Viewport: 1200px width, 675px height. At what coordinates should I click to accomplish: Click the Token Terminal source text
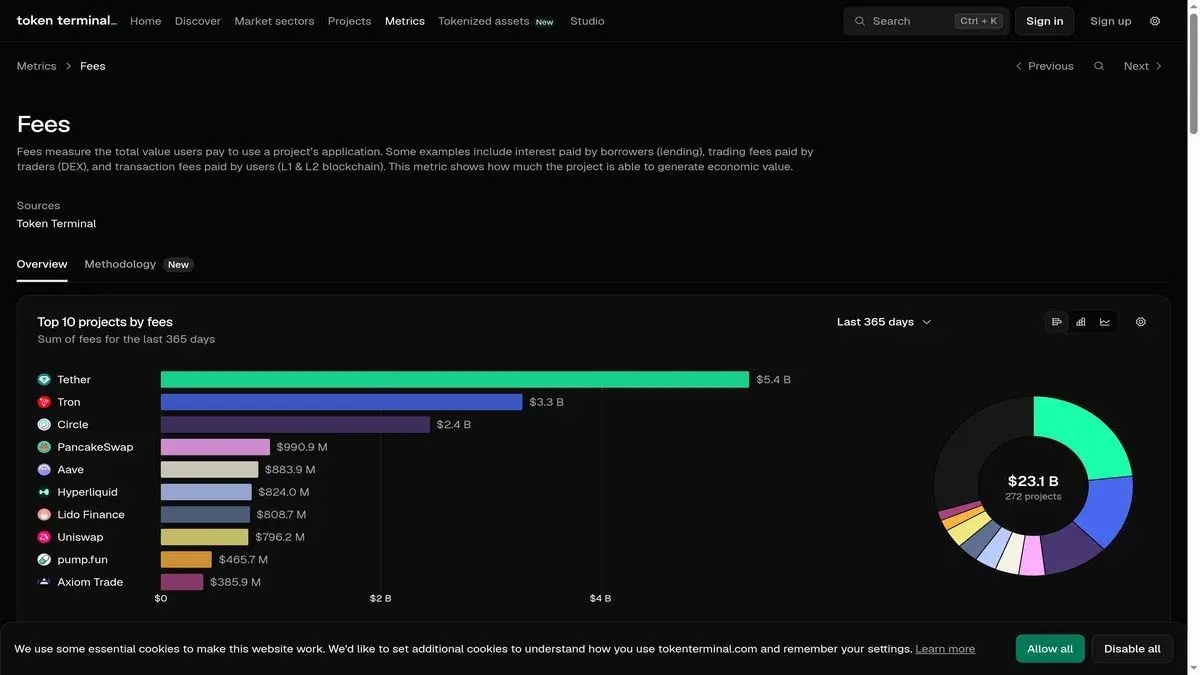(56, 224)
